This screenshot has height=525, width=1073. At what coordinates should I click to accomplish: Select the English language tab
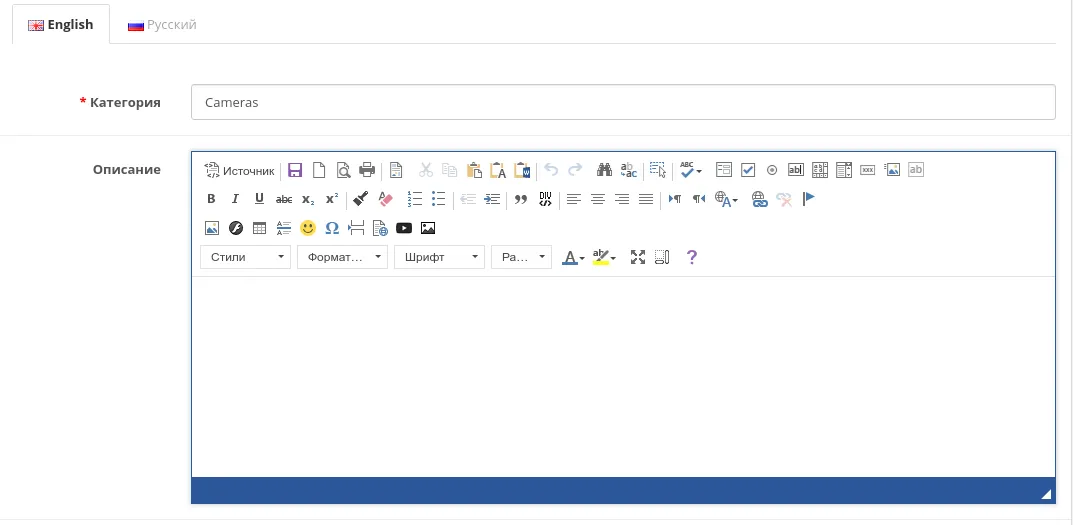coord(61,25)
